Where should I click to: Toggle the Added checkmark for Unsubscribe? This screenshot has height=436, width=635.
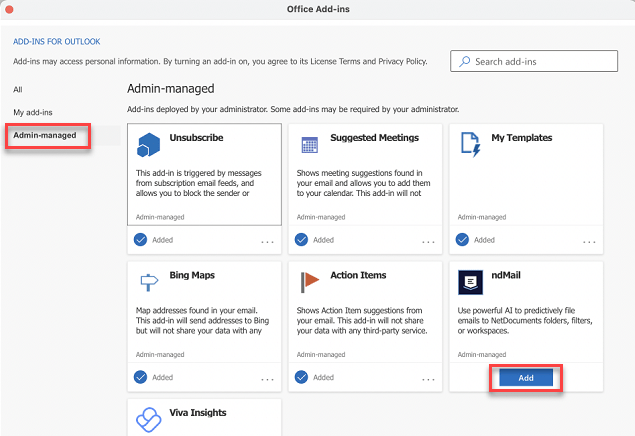click(x=141, y=240)
